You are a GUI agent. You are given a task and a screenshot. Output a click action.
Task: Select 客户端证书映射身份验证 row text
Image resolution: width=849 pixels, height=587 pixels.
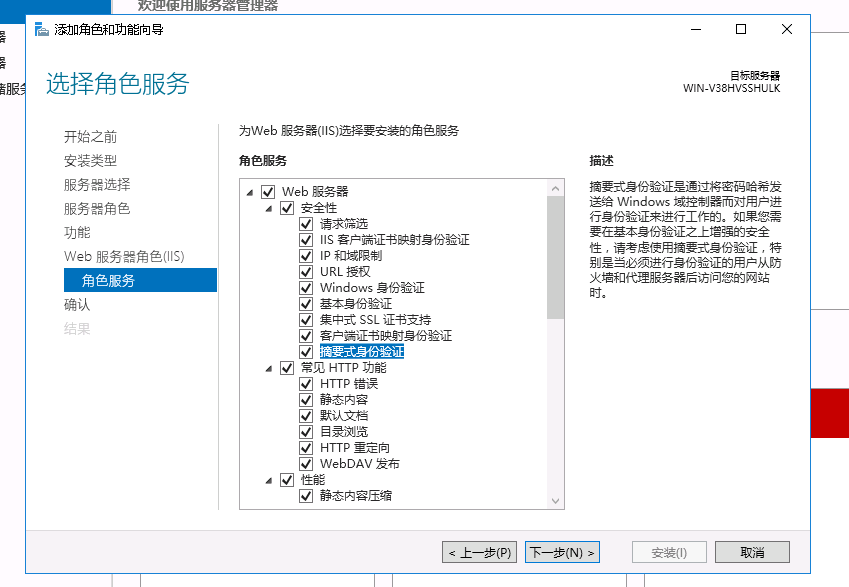[386, 336]
